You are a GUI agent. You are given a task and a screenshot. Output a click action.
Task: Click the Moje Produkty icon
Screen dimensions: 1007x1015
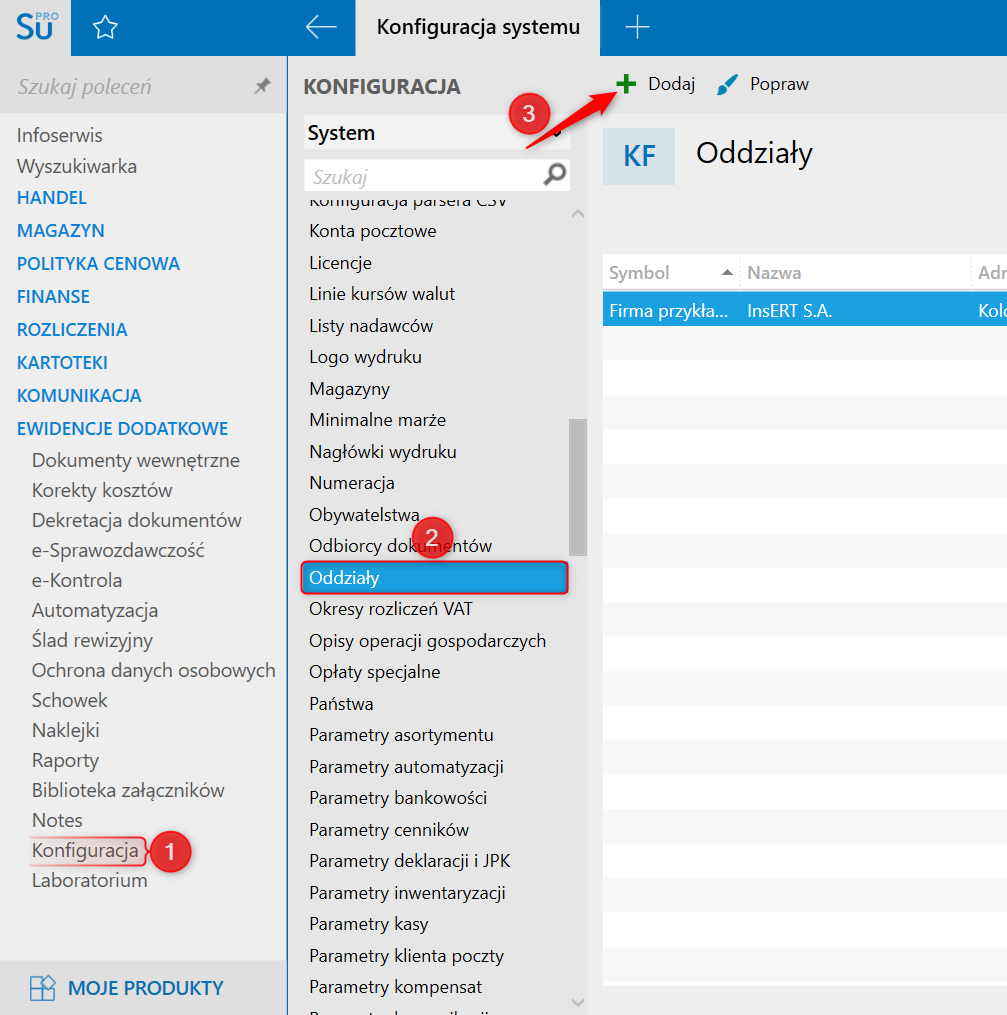click(43, 988)
